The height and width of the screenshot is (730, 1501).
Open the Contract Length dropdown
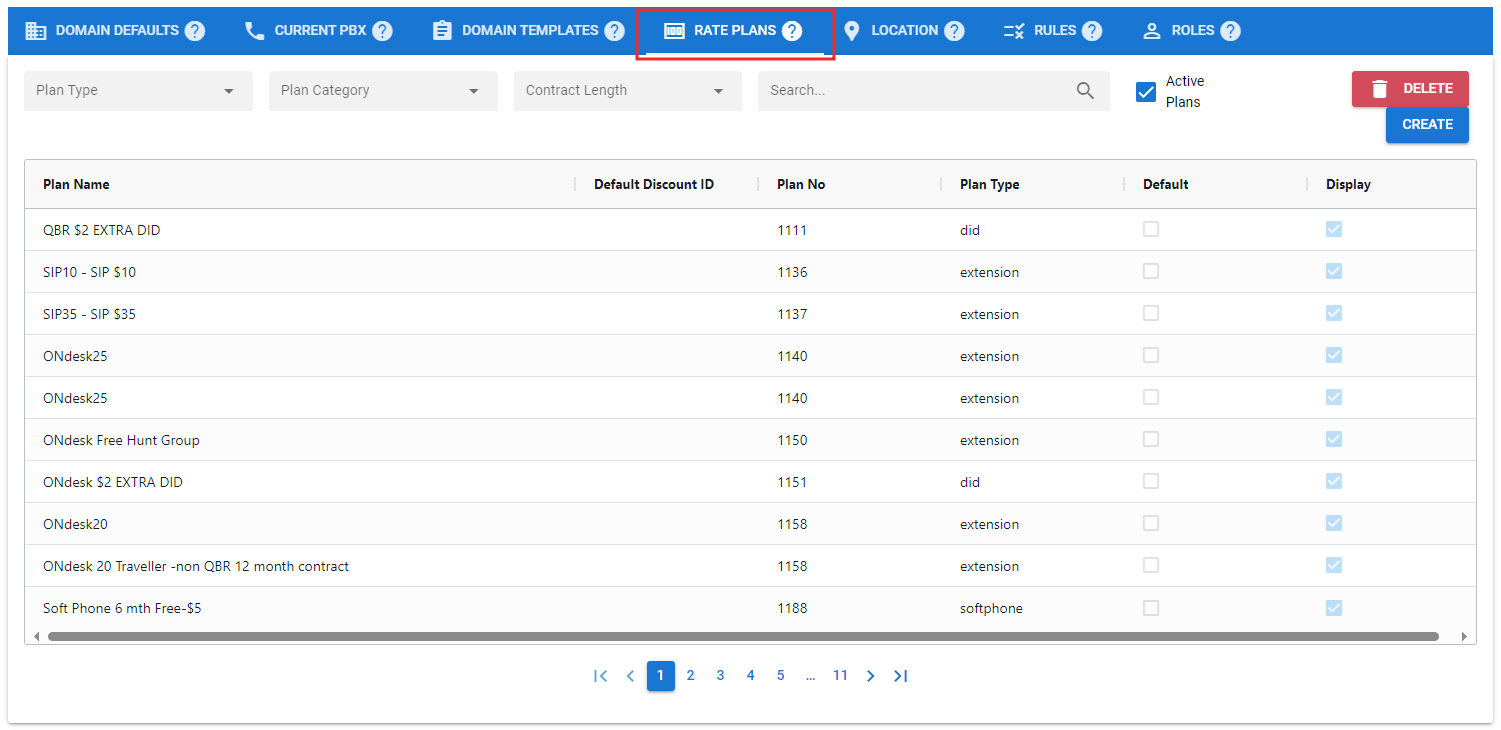pos(627,91)
